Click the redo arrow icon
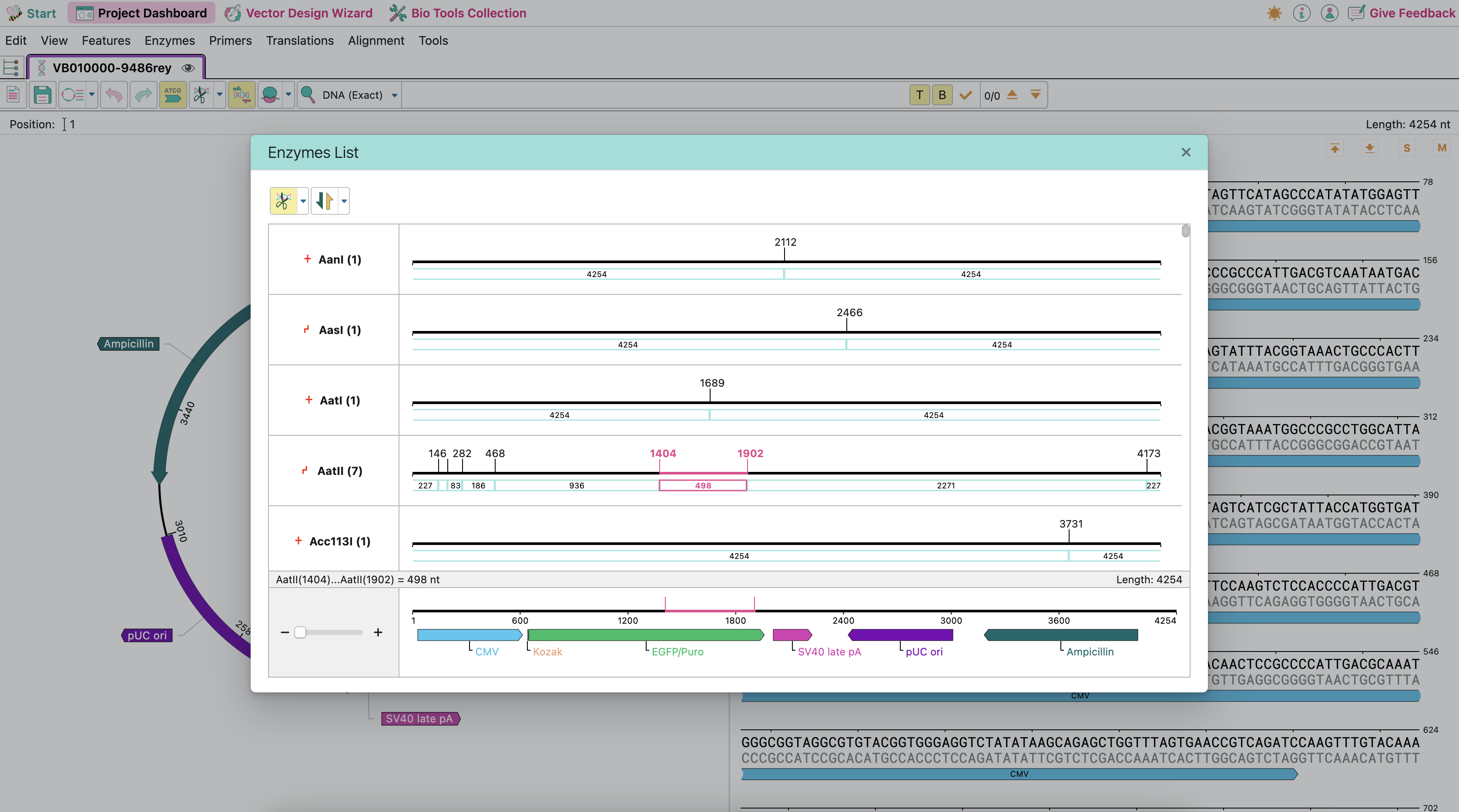The height and width of the screenshot is (812, 1459). [x=143, y=95]
